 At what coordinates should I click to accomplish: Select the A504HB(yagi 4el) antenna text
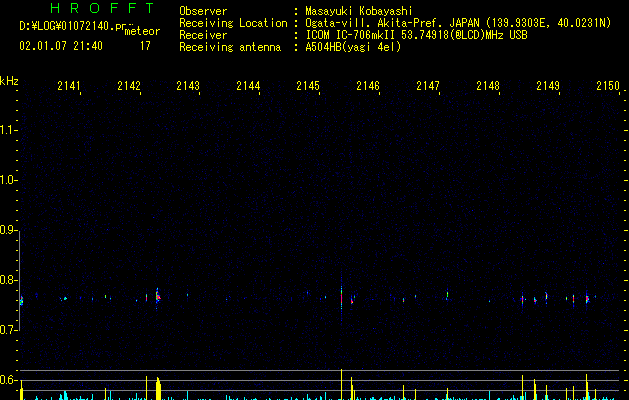353,47
